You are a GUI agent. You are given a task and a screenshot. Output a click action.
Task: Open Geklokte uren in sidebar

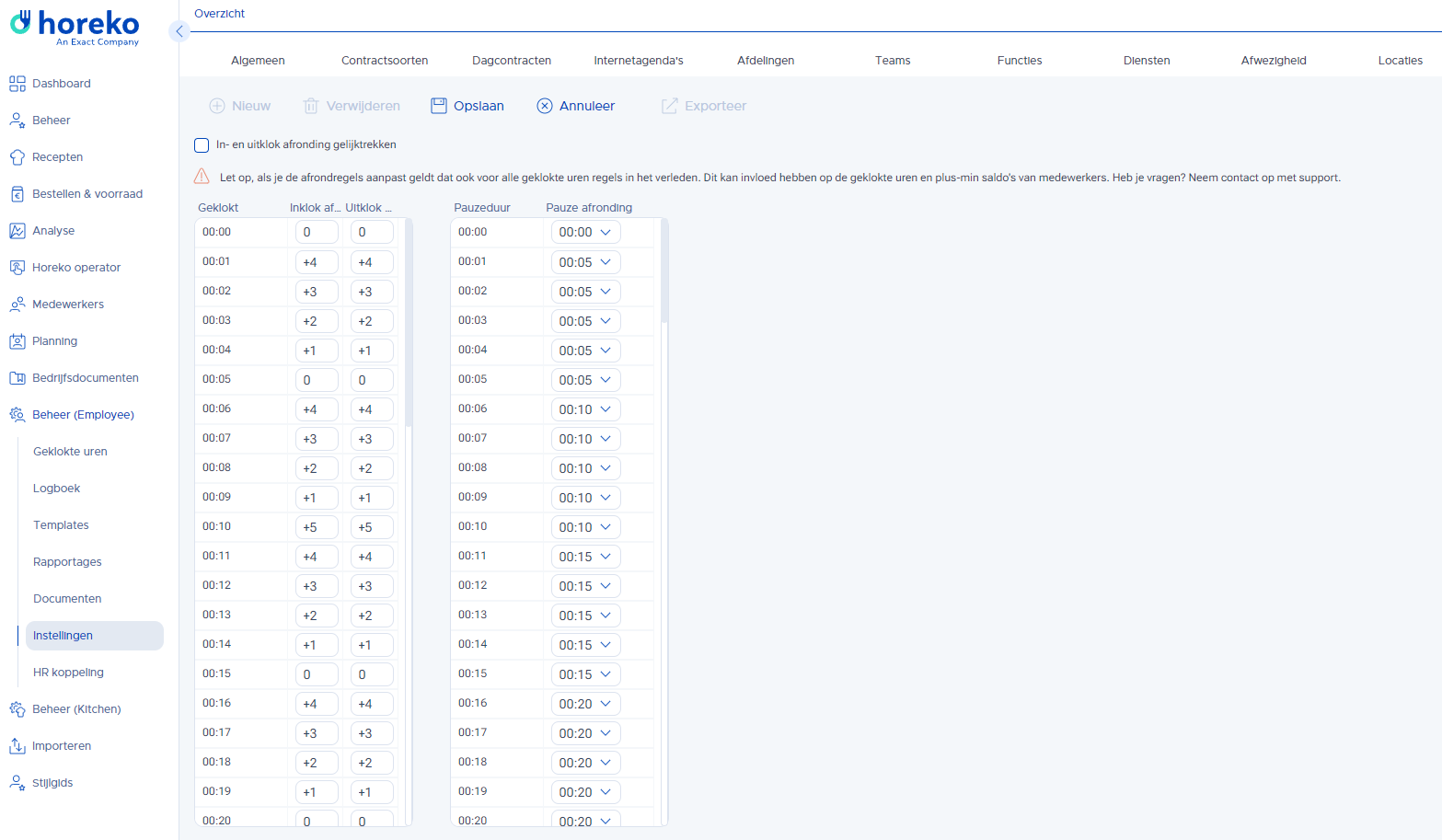click(x=70, y=452)
